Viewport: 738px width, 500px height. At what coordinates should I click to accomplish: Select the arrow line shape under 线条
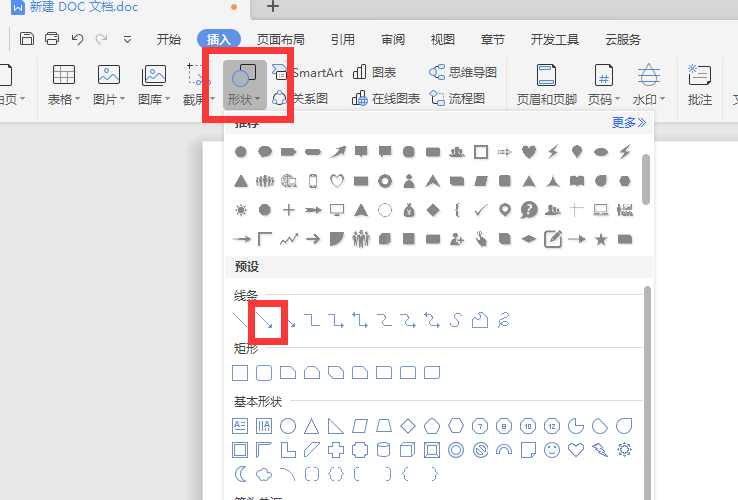click(265, 320)
